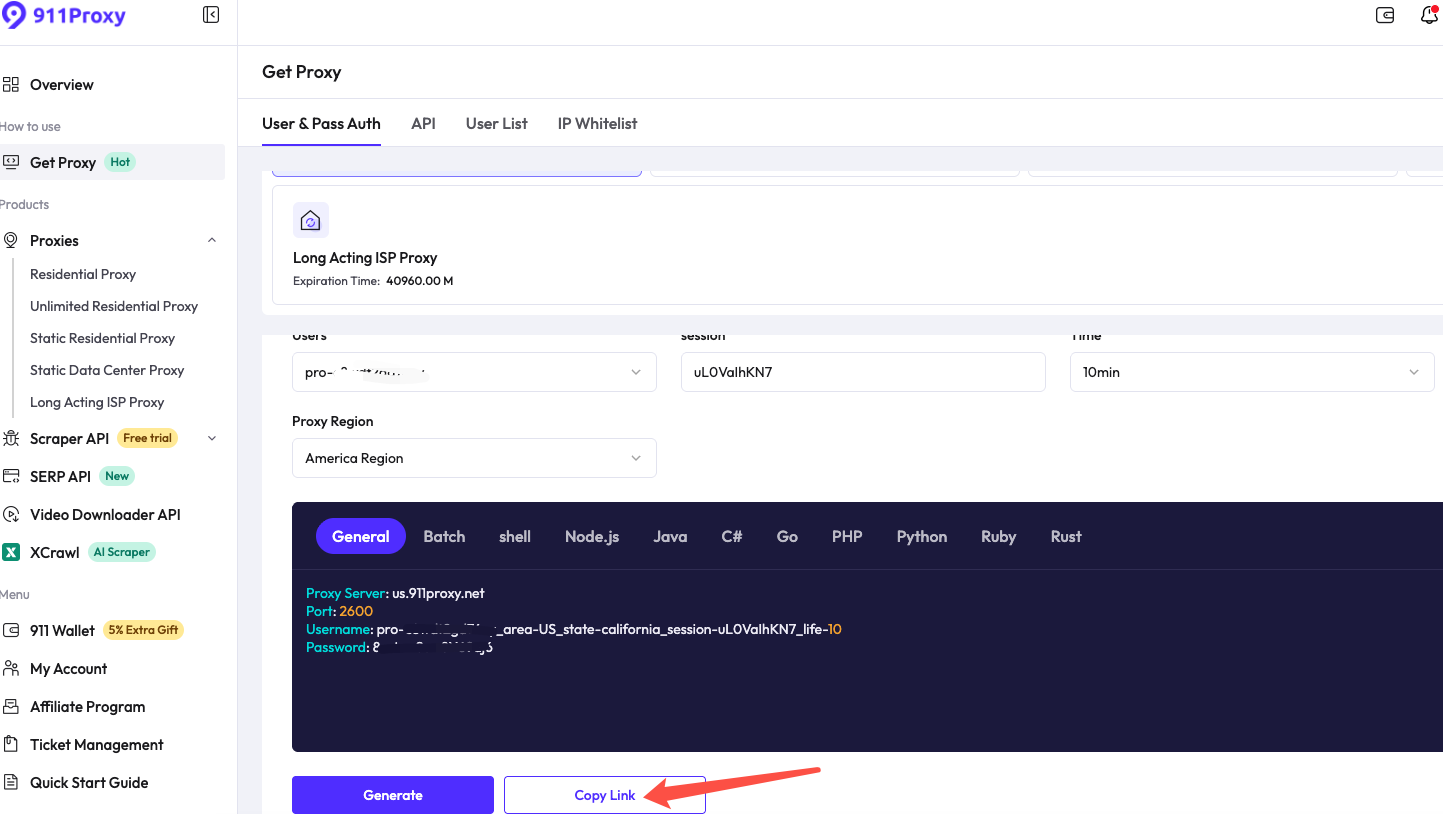
Task: Click the 40960.00 M expiration value
Action: click(420, 281)
